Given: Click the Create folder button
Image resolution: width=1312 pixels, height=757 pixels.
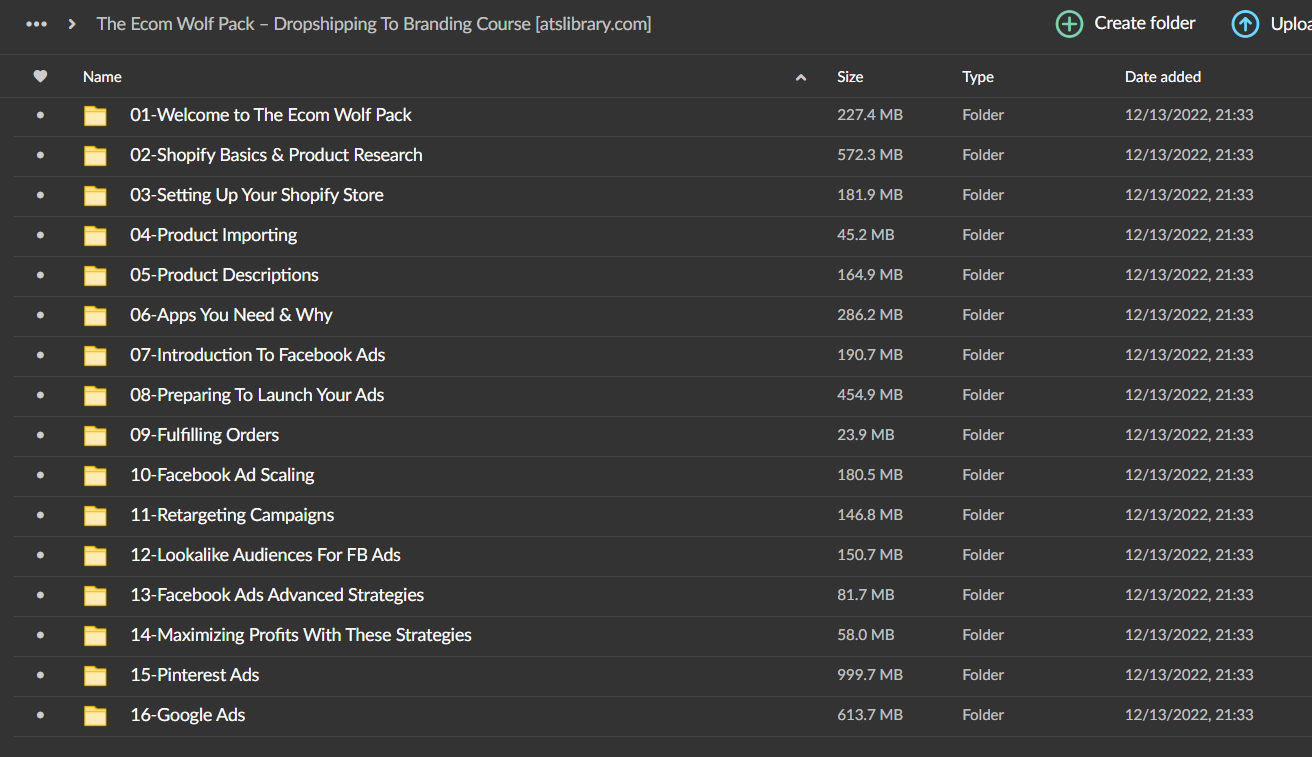Looking at the screenshot, I should tap(1126, 24).
